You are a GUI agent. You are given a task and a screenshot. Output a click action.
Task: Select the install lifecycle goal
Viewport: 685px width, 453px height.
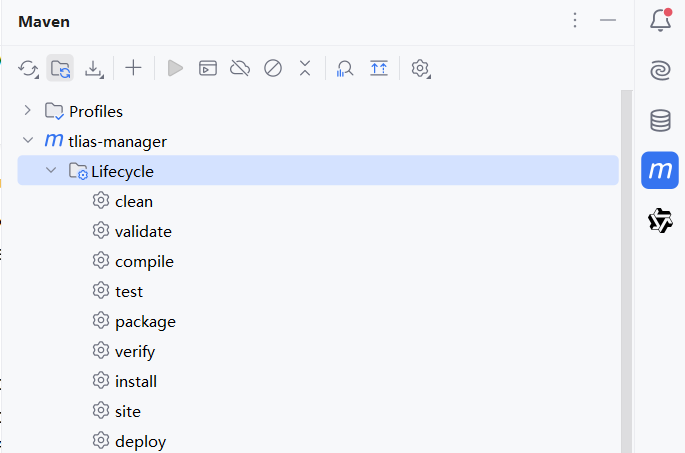tap(136, 382)
